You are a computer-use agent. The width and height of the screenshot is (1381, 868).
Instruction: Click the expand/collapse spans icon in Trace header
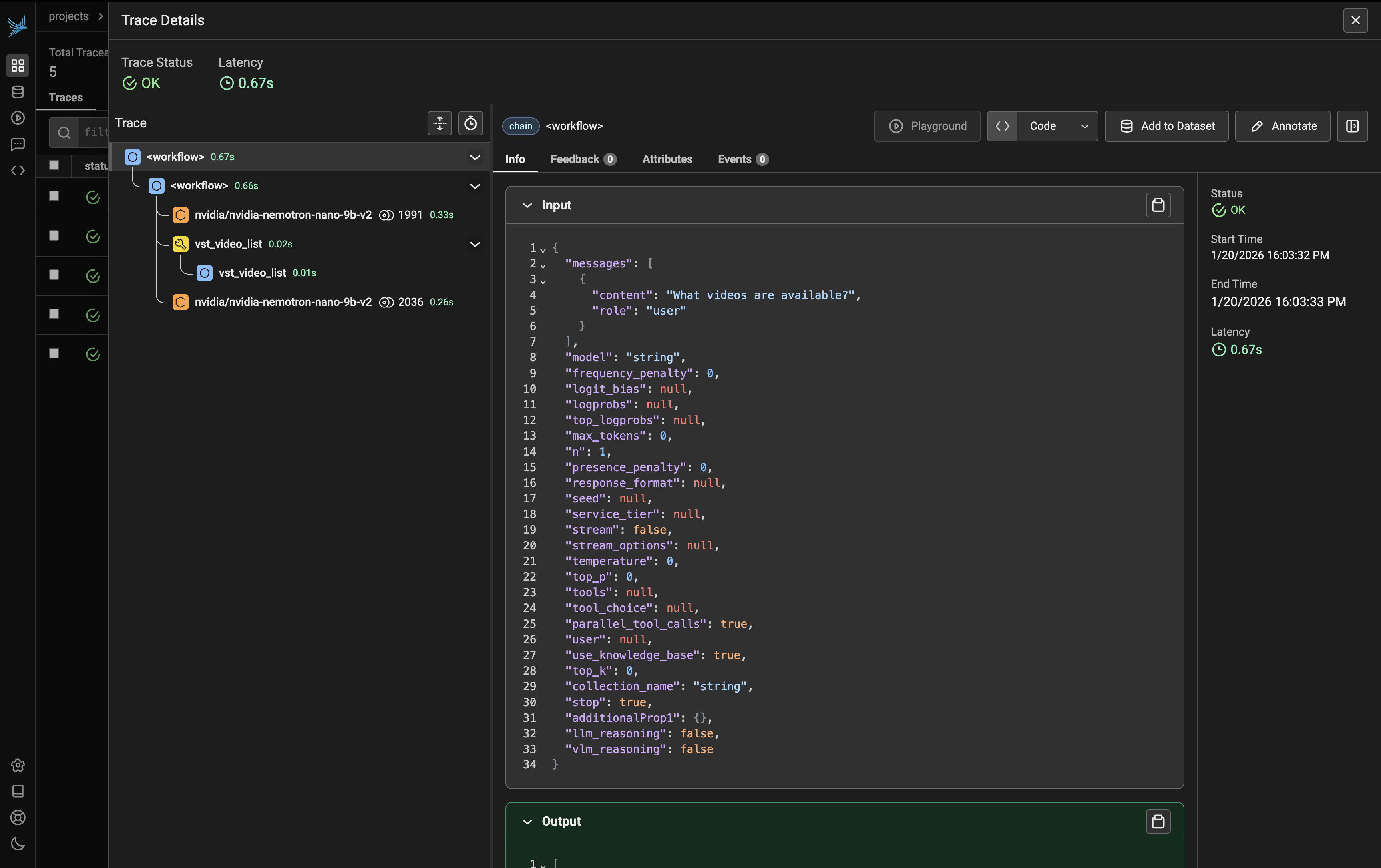(439, 123)
